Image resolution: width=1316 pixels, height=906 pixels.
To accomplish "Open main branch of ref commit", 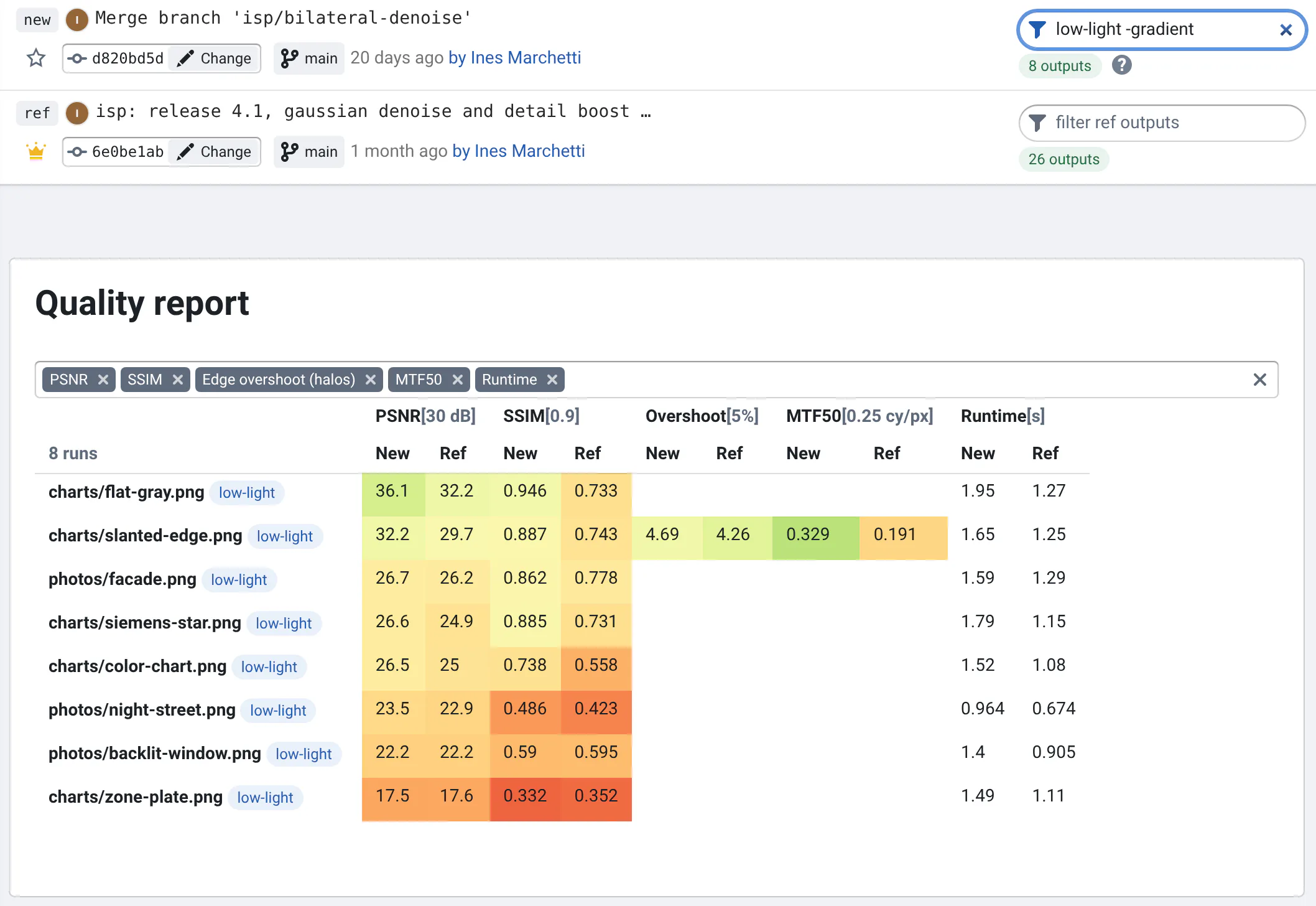I will pos(309,152).
